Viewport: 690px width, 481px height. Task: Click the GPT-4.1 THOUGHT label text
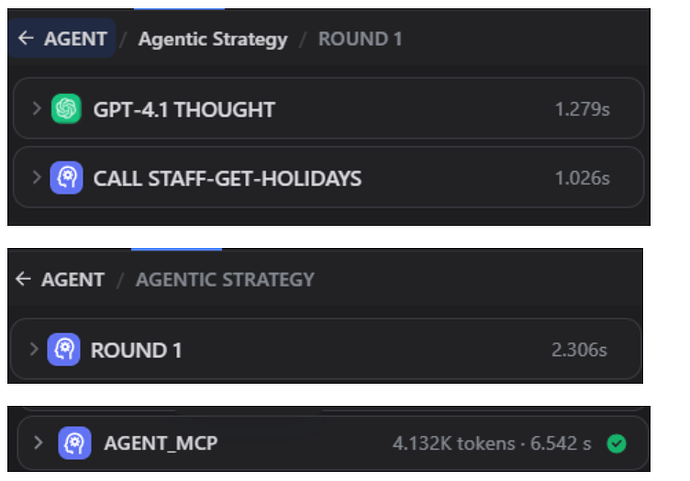[184, 109]
